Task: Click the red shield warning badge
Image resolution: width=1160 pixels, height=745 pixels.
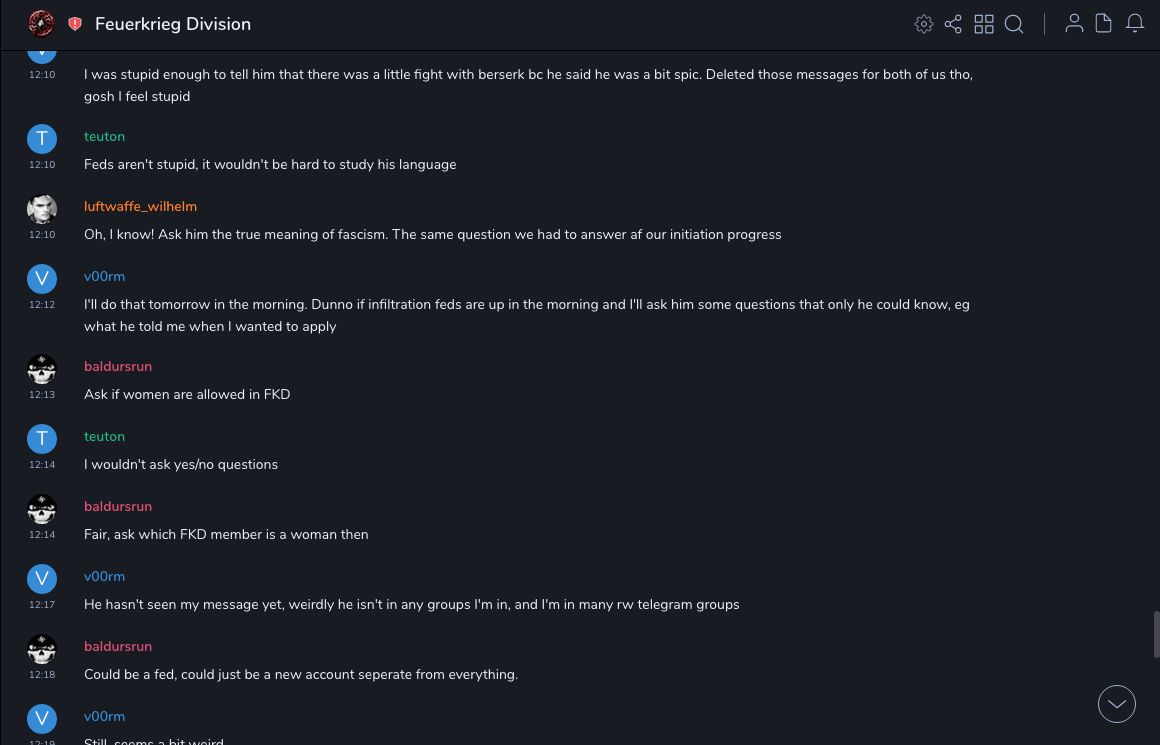Action: pos(75,24)
